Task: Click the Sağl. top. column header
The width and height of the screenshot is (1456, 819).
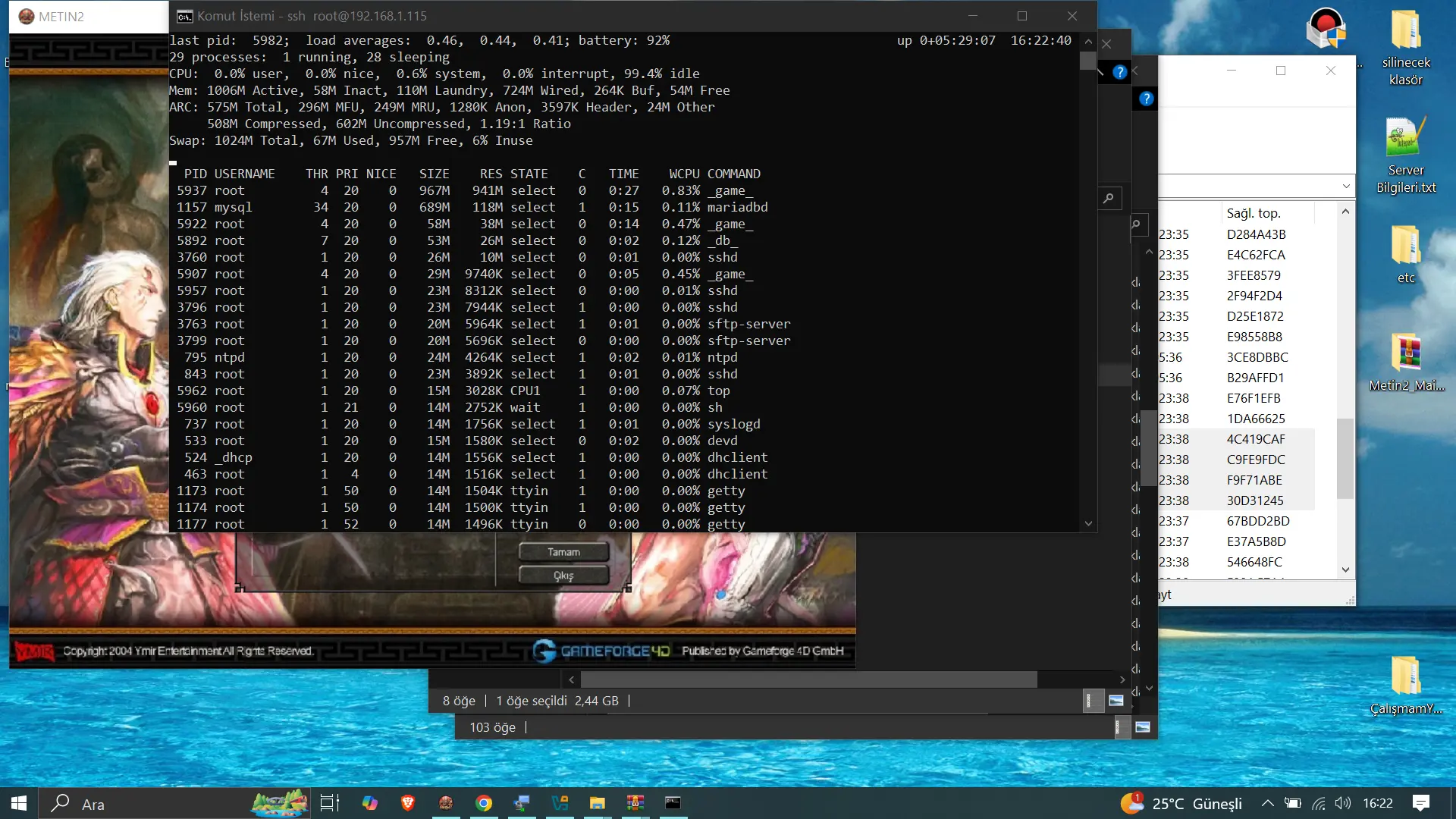Action: [x=1254, y=213]
